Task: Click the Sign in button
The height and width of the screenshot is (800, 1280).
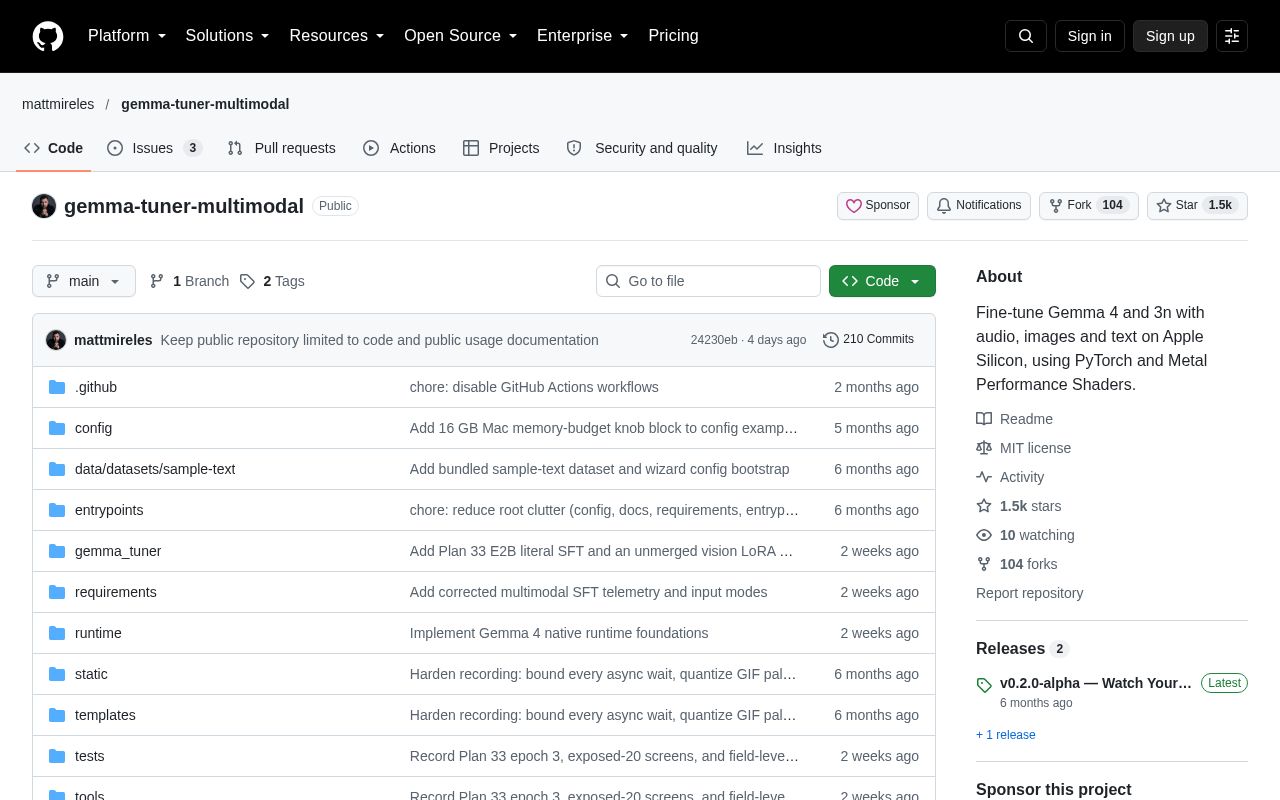Action: 1090,36
